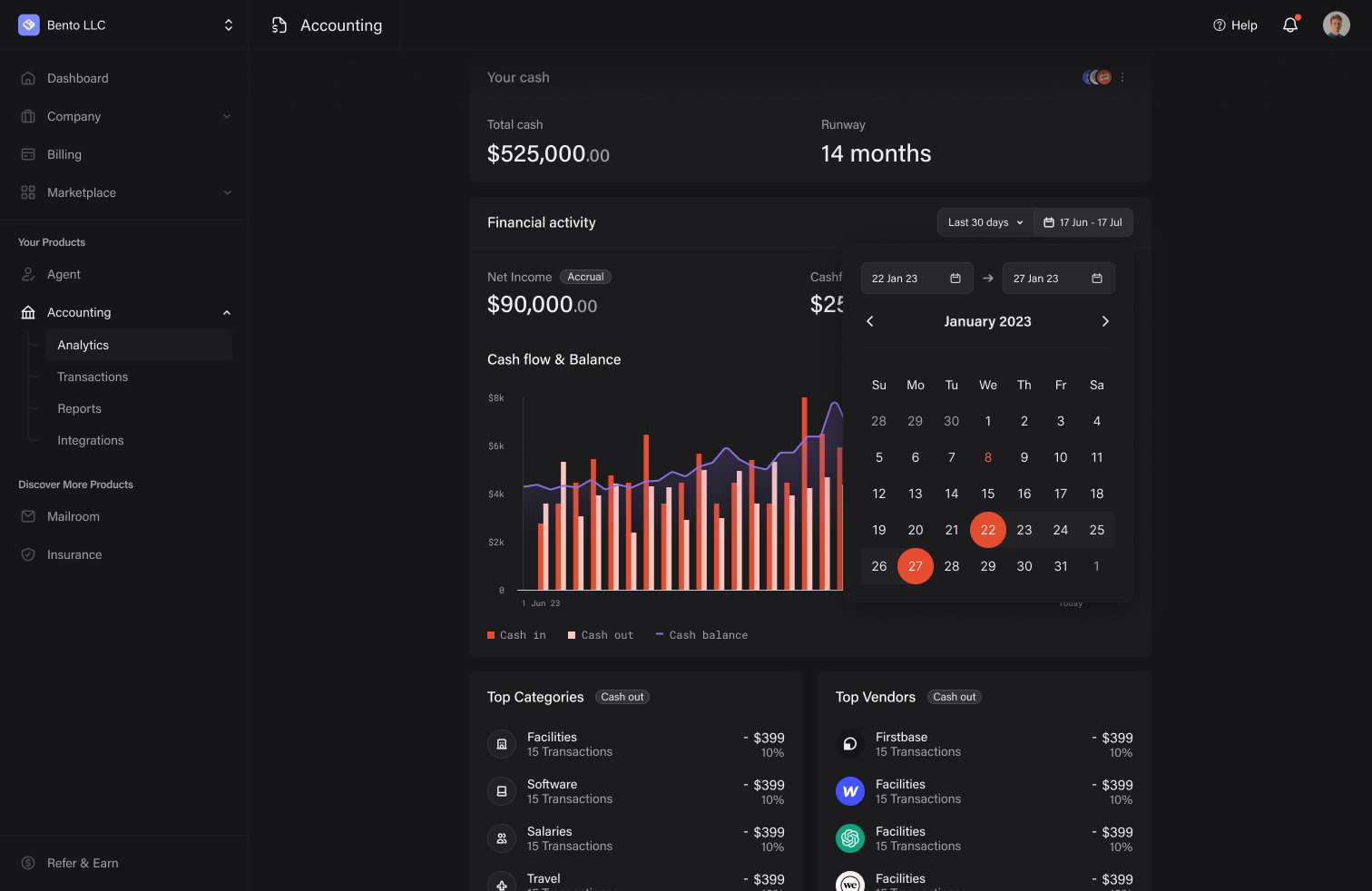Select the 15th in the January calendar
The height and width of the screenshot is (891, 1372).
click(x=987, y=493)
